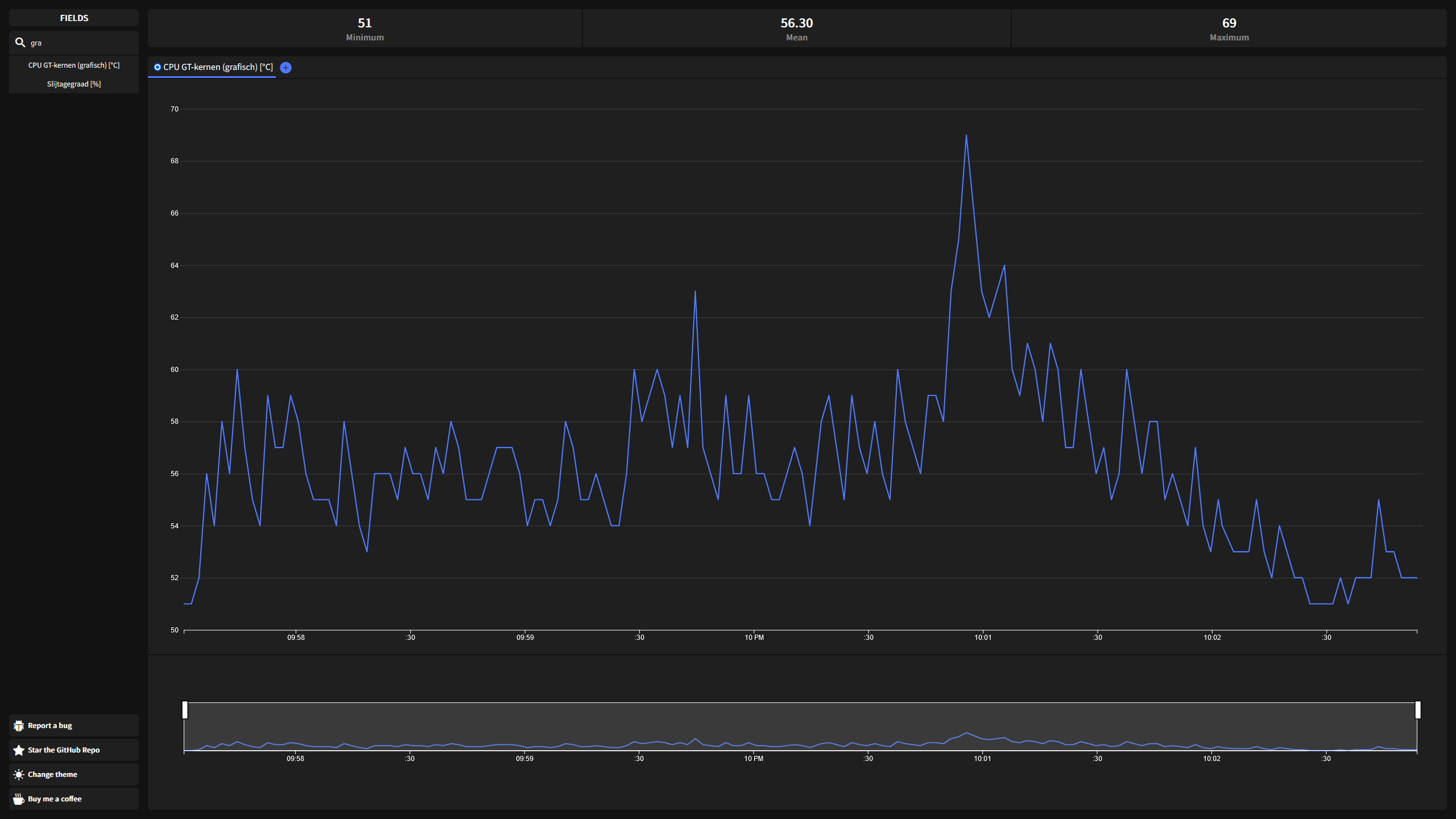
Task: Click the Minimum value stat card
Action: coord(365,28)
